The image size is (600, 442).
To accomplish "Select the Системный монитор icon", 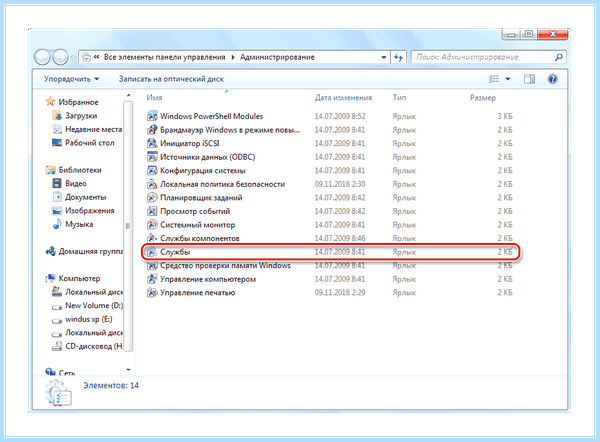I will 152,225.
